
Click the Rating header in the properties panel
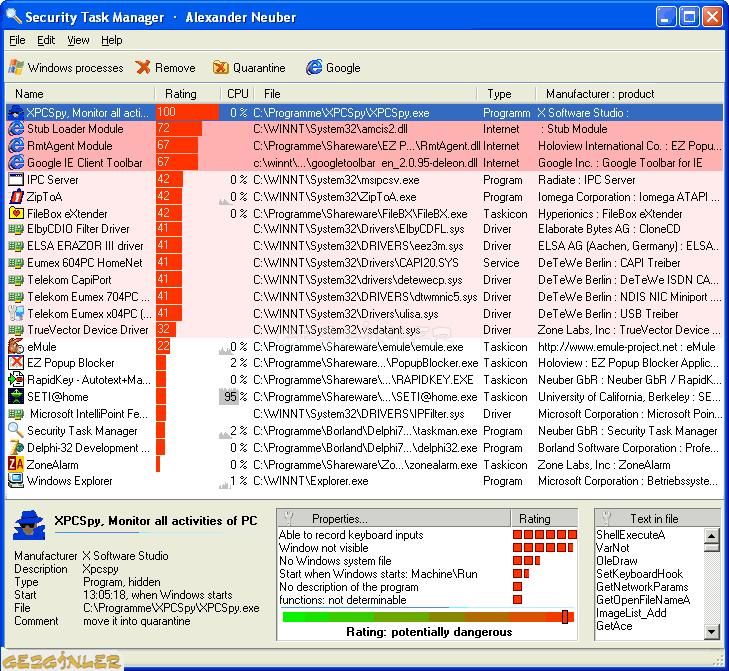pos(544,518)
